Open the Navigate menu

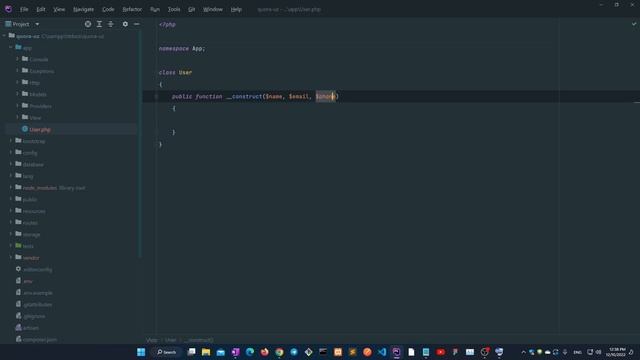[83, 9]
